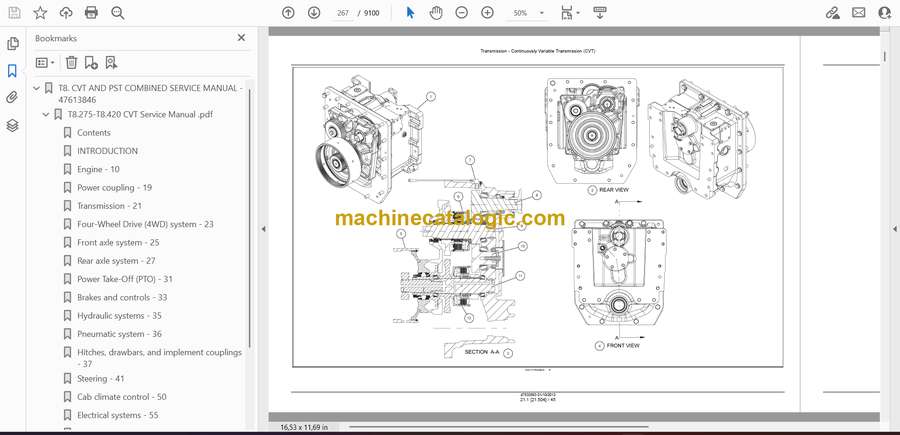
Task: Go to next page with down arrow
Action: click(x=313, y=13)
